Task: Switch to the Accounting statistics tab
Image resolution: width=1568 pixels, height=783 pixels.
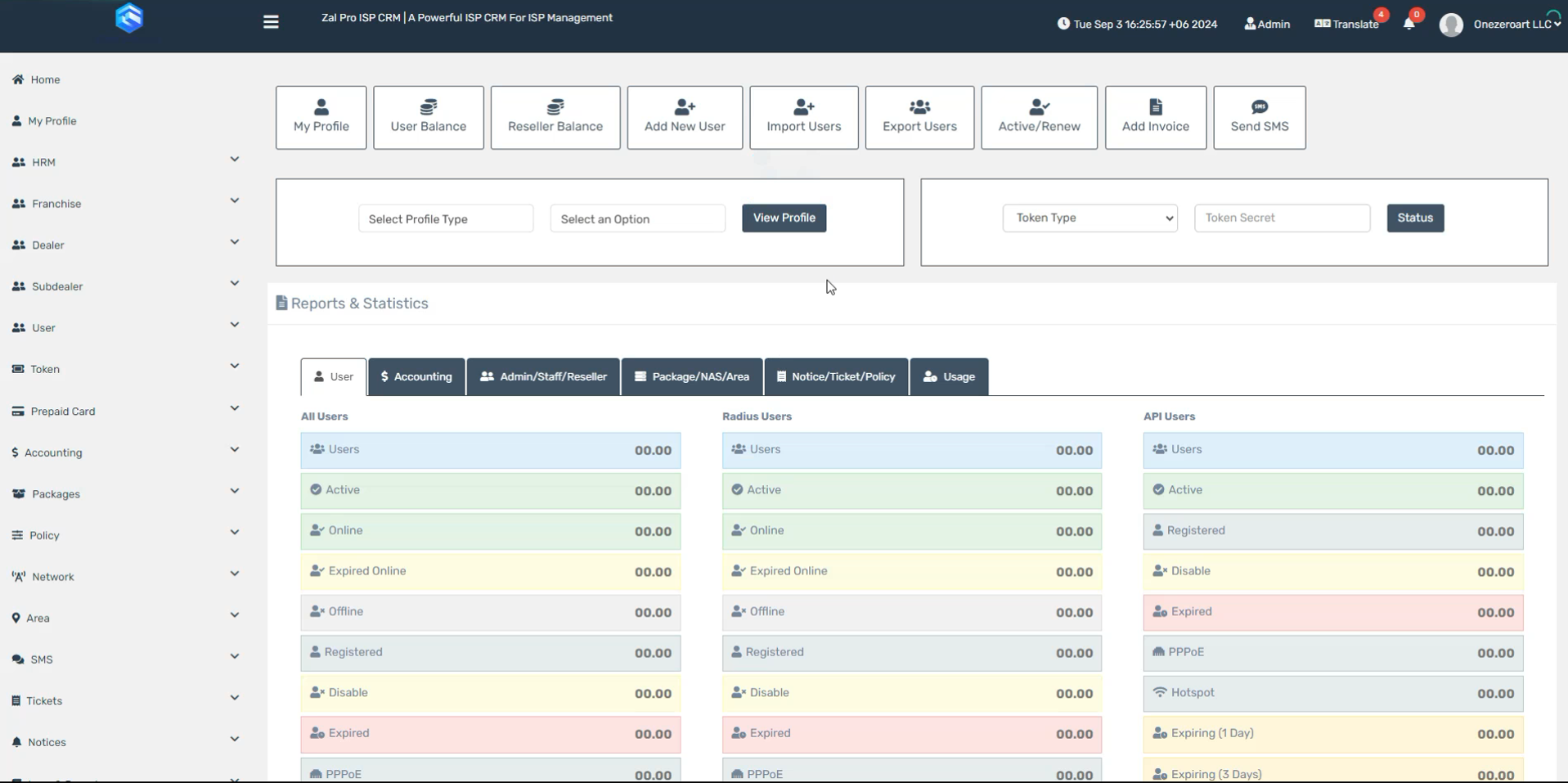Action: pos(416,377)
